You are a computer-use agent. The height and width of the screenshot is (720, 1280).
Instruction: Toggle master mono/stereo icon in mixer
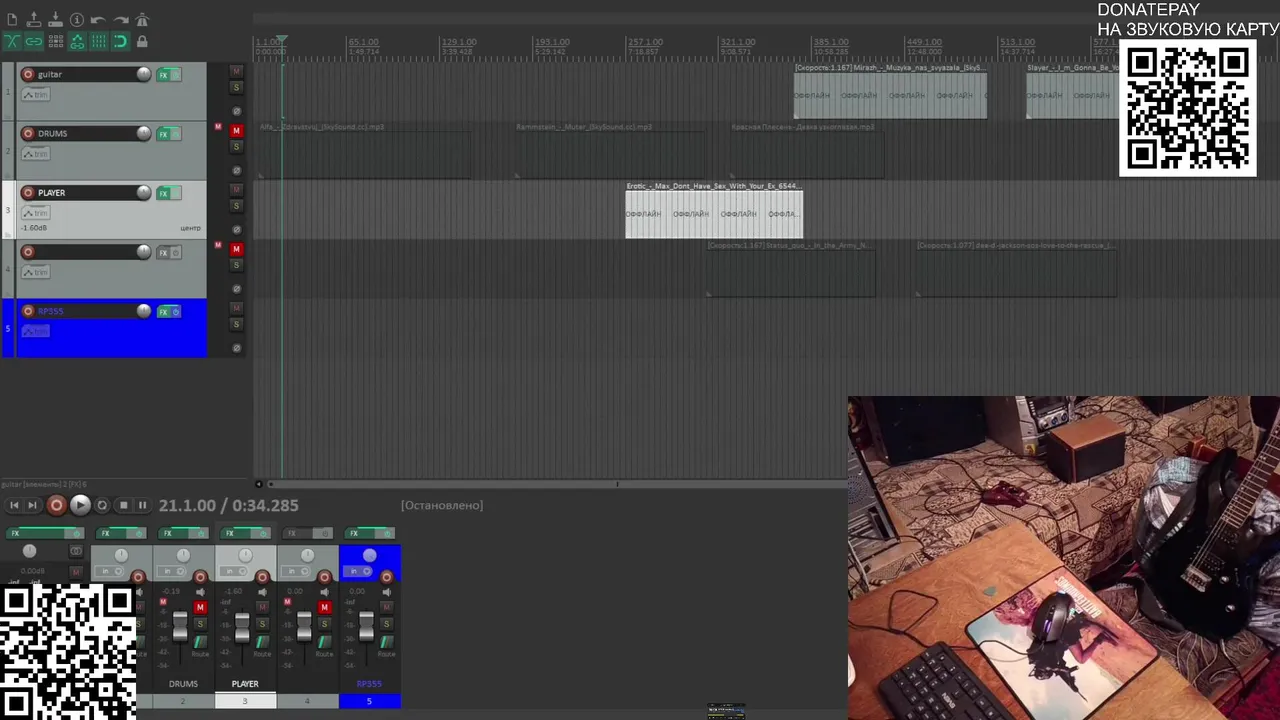tap(76, 551)
